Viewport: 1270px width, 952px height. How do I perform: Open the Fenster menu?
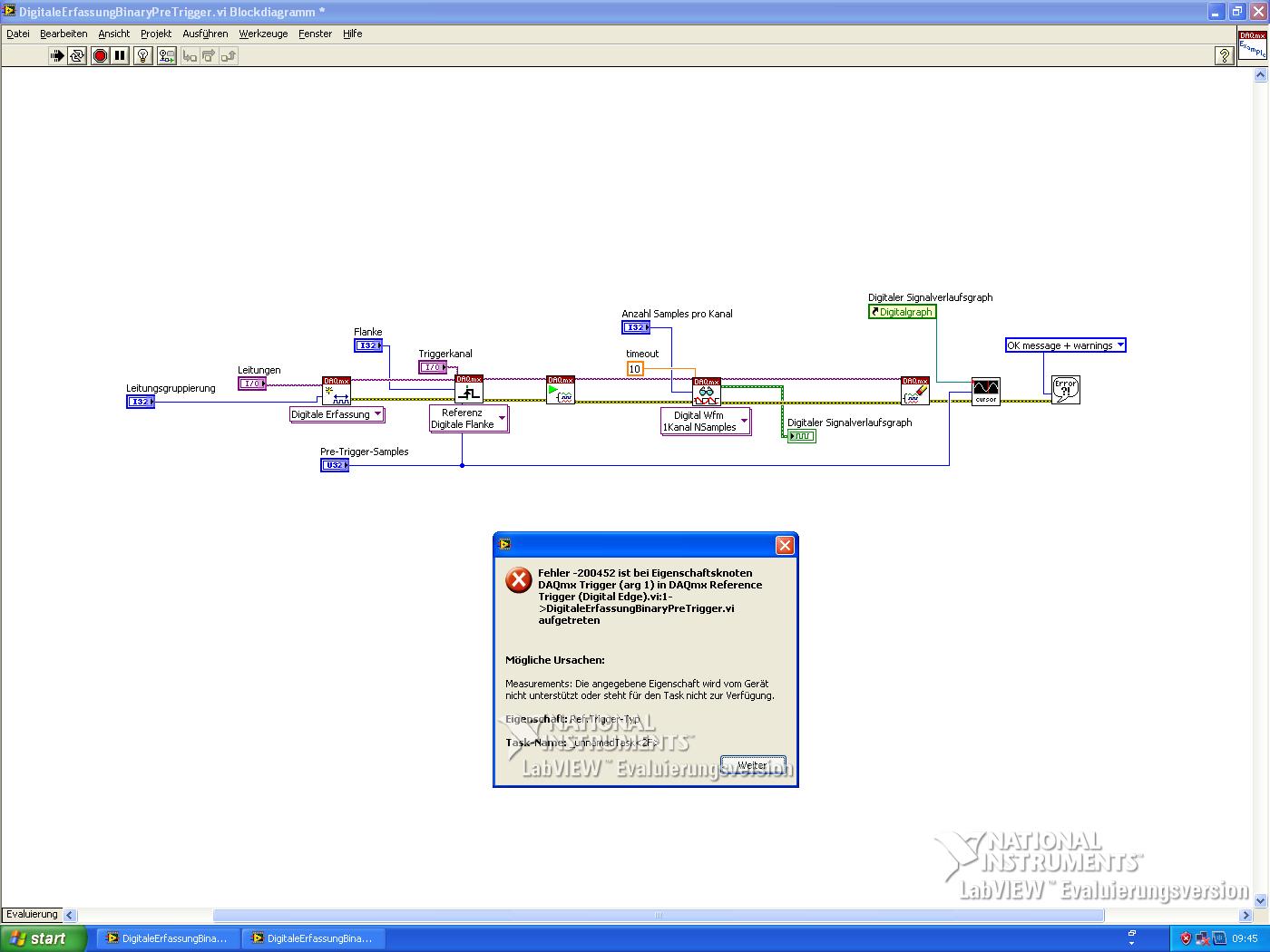[315, 34]
